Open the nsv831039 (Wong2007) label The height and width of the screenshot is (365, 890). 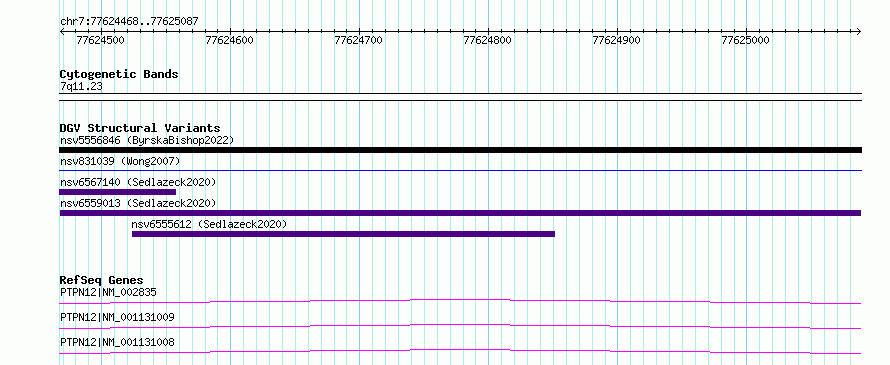coord(120,161)
